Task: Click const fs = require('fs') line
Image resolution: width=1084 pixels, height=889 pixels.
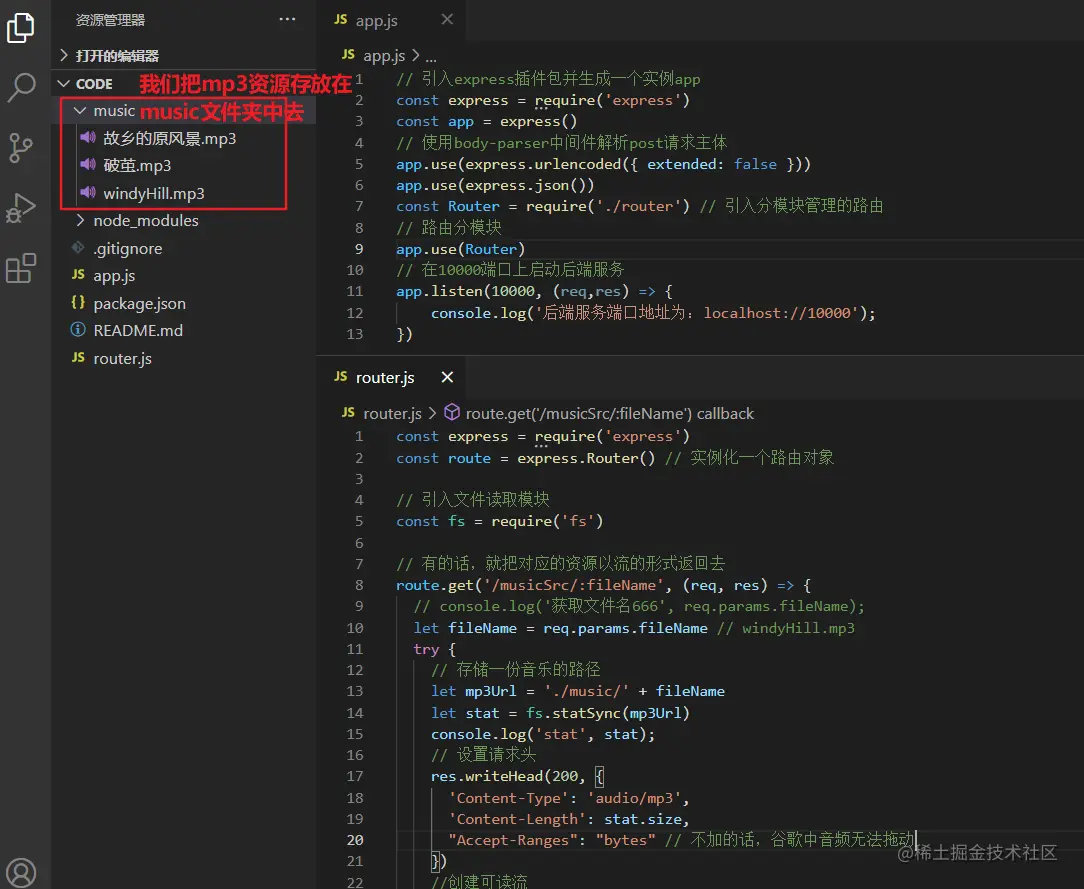Action: point(499,521)
